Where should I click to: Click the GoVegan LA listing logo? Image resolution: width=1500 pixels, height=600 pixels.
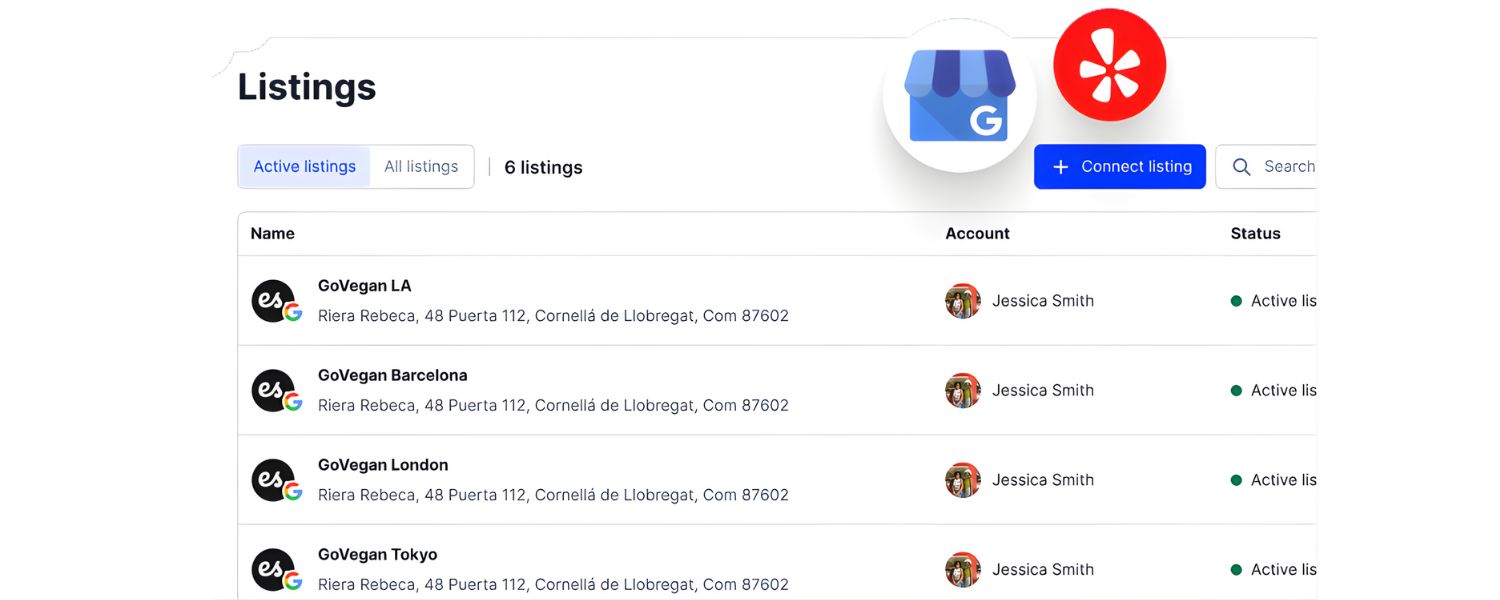pos(274,301)
